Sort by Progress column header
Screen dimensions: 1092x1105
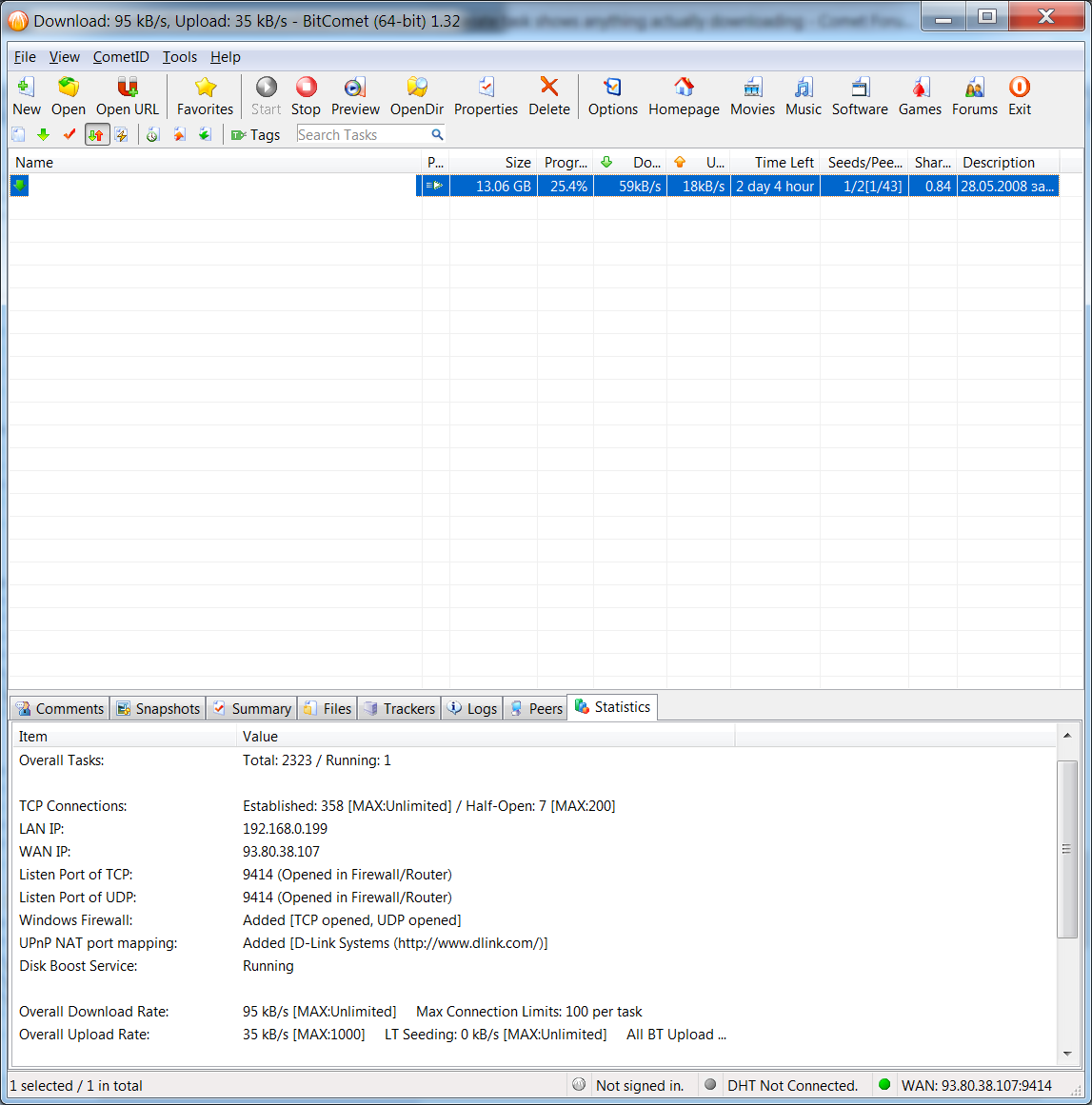tap(566, 163)
